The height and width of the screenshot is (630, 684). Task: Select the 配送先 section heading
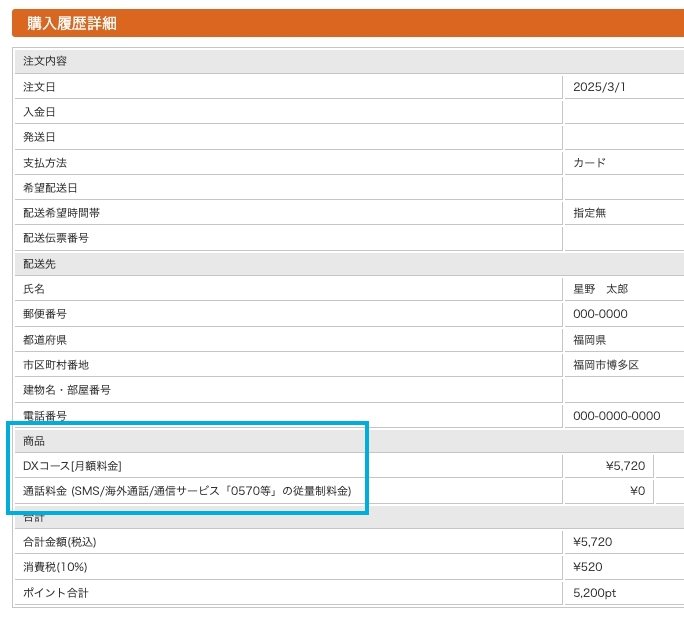[x=39, y=264]
